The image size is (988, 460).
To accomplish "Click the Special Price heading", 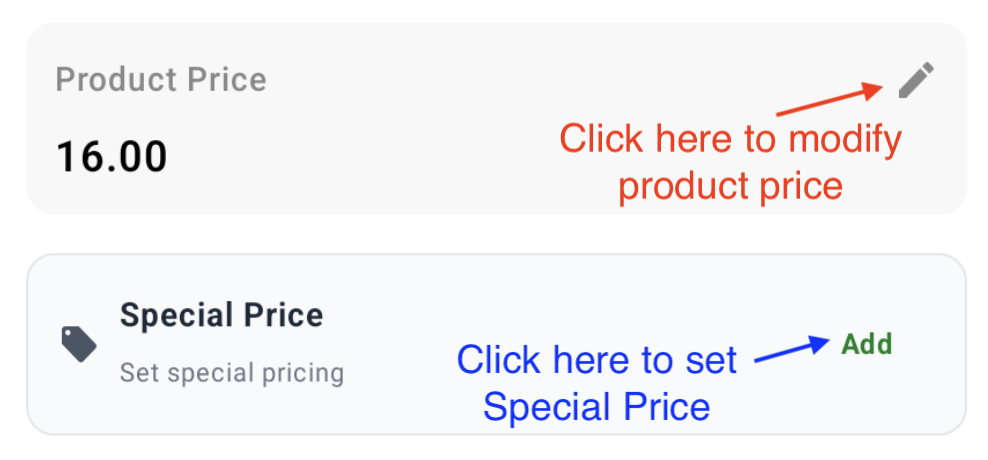I will pos(222,314).
